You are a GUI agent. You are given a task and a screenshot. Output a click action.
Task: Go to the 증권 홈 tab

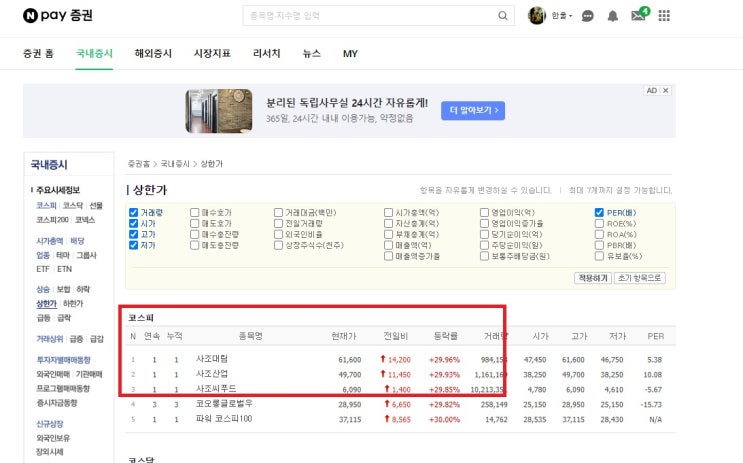click(x=38, y=54)
